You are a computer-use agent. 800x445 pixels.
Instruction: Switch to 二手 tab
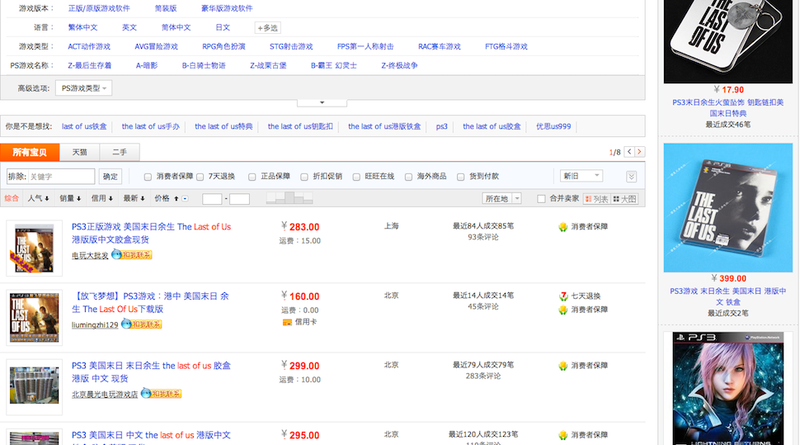coord(119,152)
